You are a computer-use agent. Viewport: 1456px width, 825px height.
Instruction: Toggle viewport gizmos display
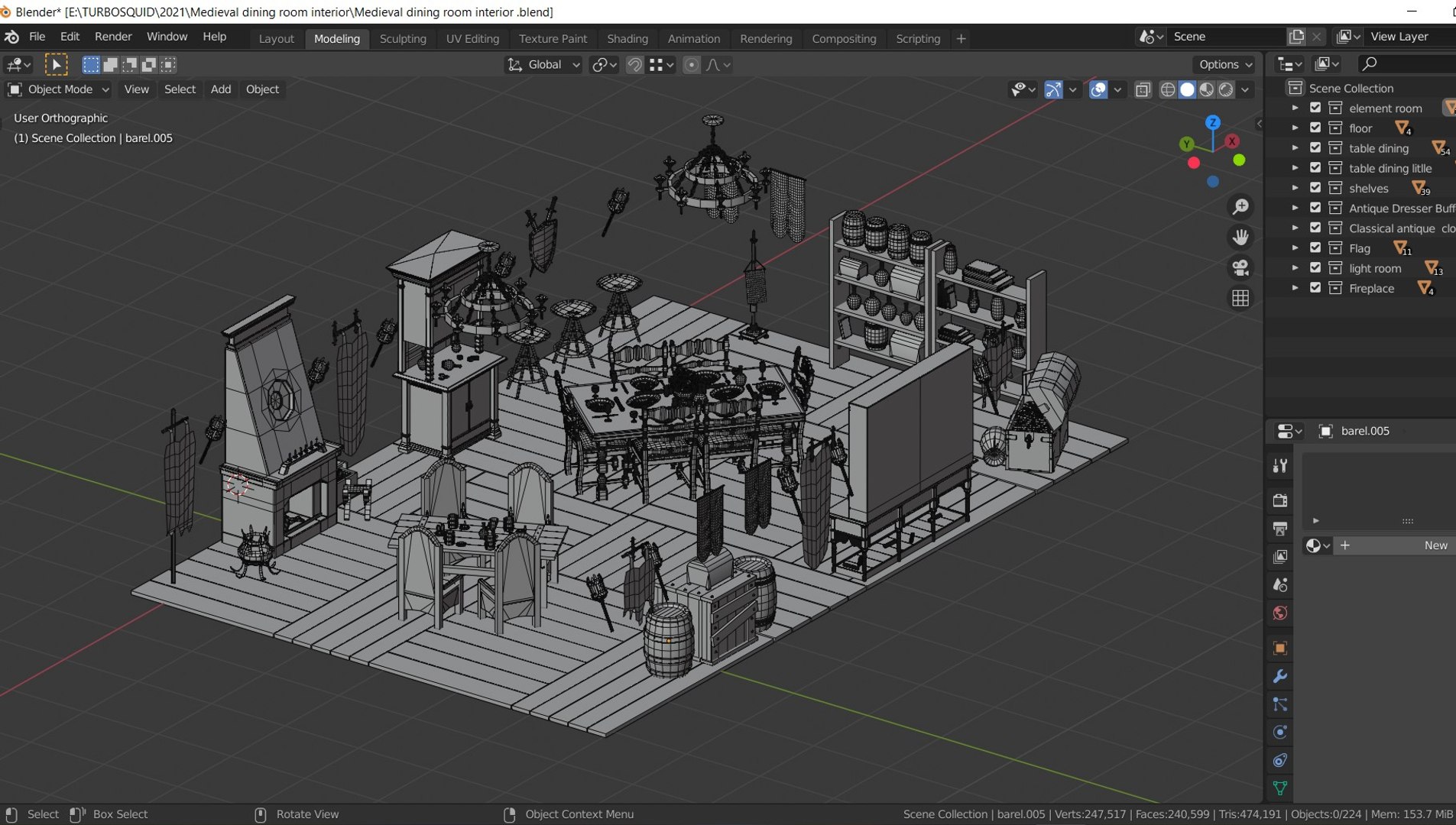coord(1053,89)
